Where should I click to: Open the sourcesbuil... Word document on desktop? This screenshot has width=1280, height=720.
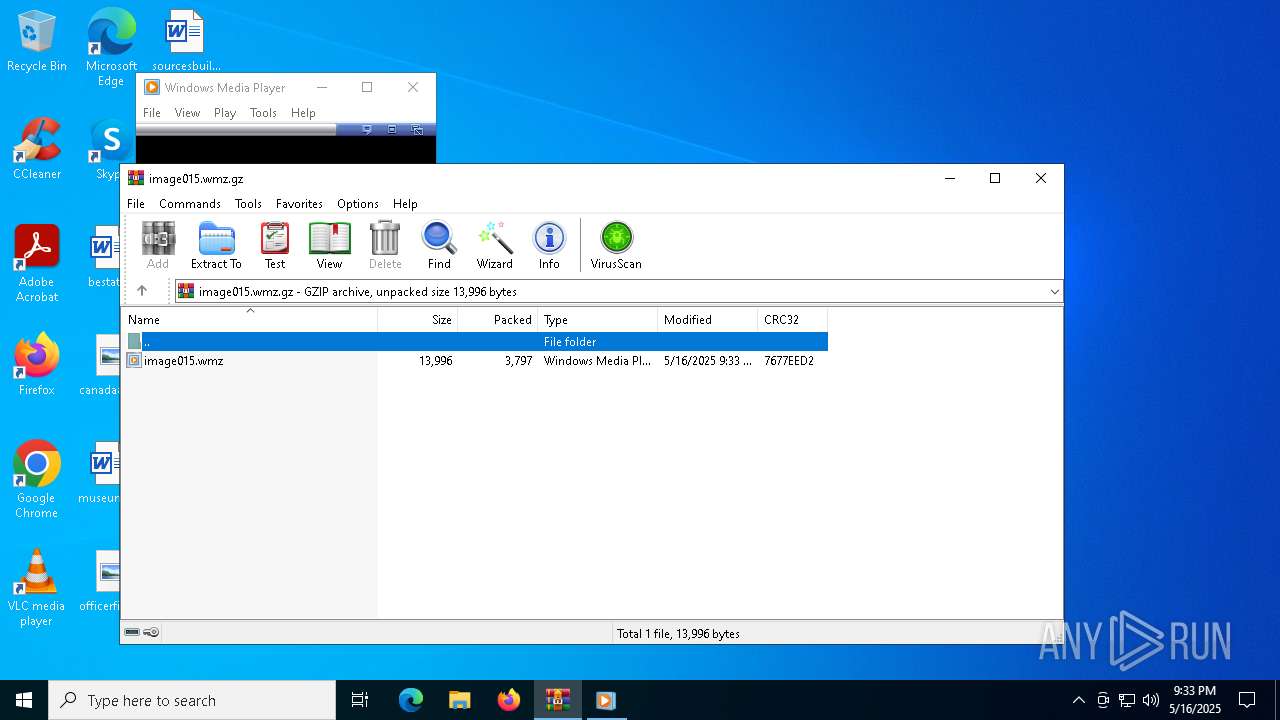(186, 42)
